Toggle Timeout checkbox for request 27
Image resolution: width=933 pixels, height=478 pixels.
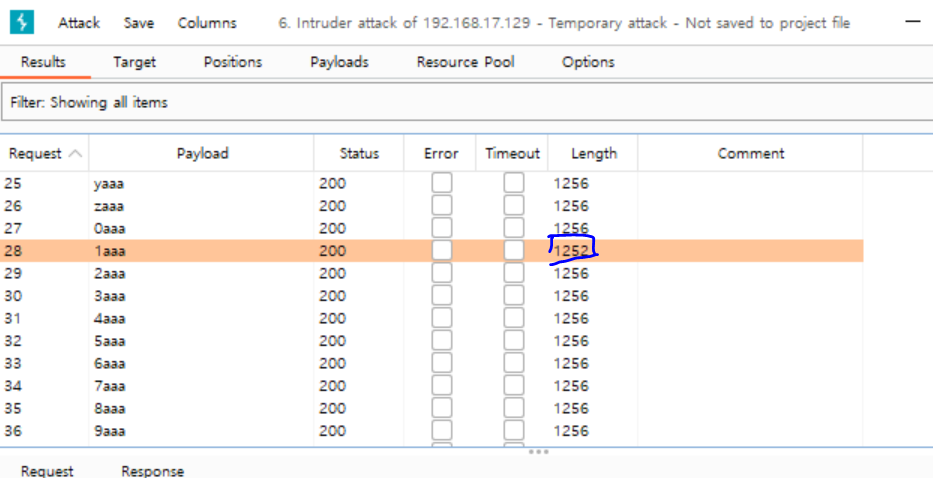[514, 228]
